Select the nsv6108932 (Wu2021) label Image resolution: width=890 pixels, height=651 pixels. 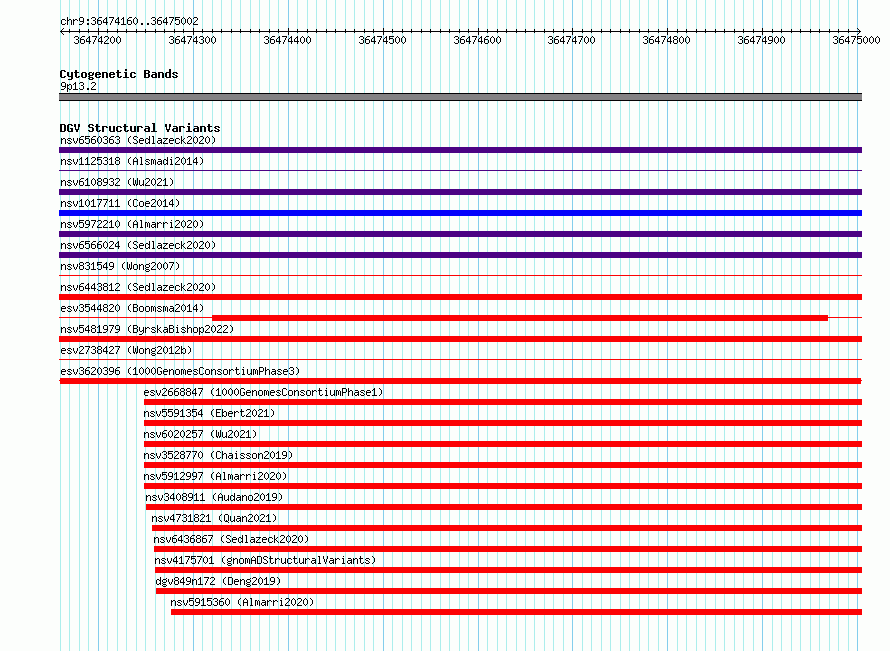click(x=117, y=182)
